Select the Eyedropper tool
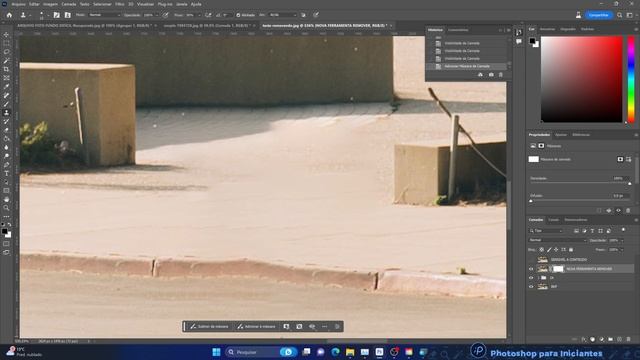 pyautogui.click(x=6, y=87)
